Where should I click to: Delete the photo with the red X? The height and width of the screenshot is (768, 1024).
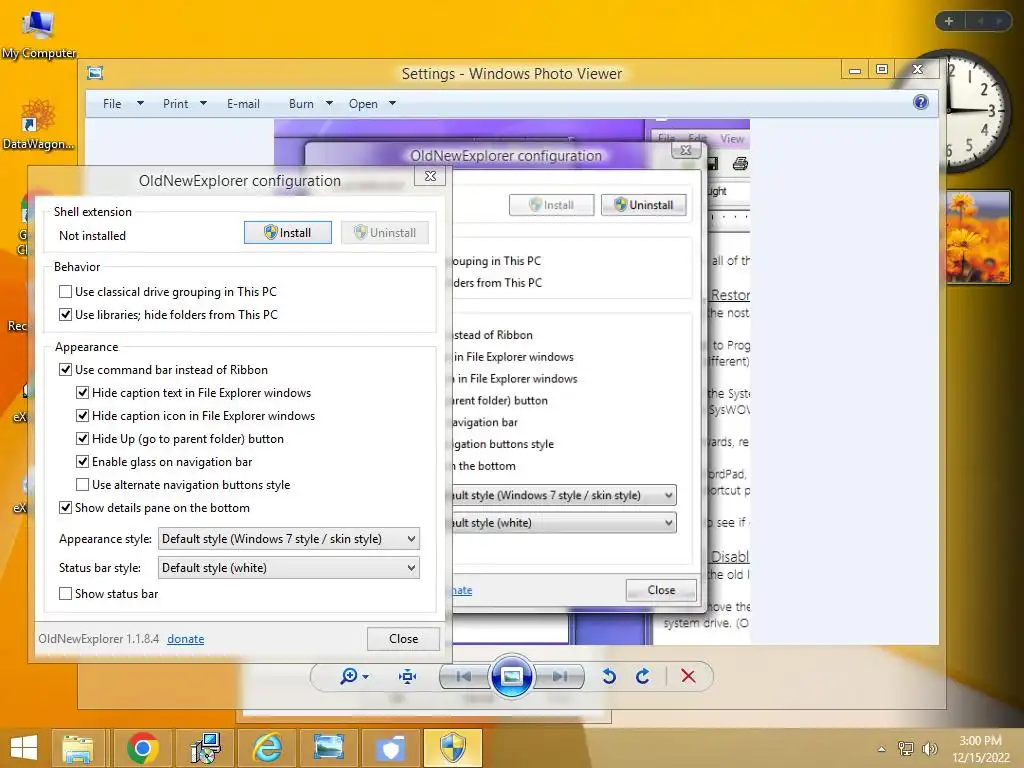pyautogui.click(x=688, y=676)
